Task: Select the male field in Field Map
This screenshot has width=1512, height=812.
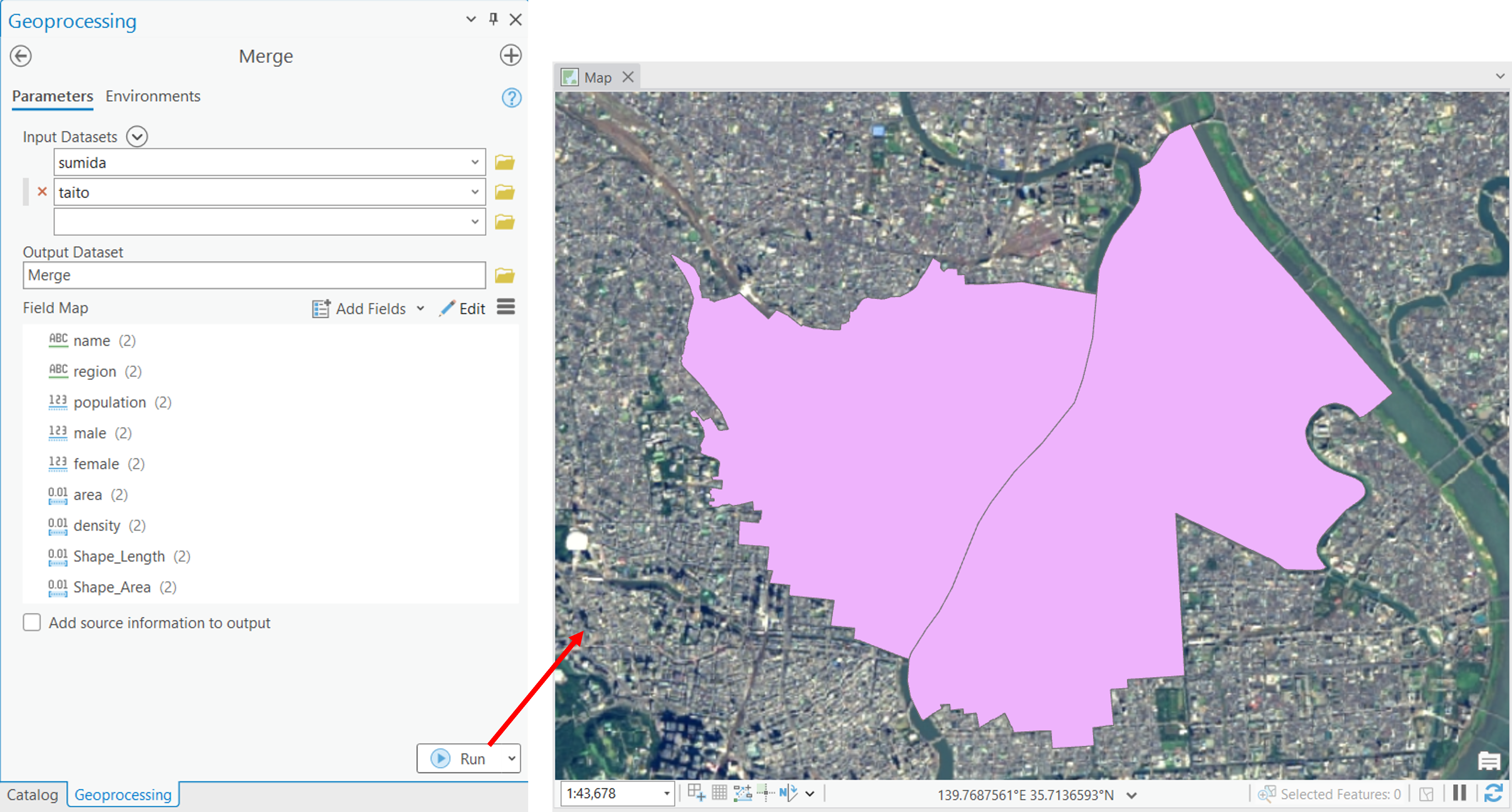Action: (90, 433)
